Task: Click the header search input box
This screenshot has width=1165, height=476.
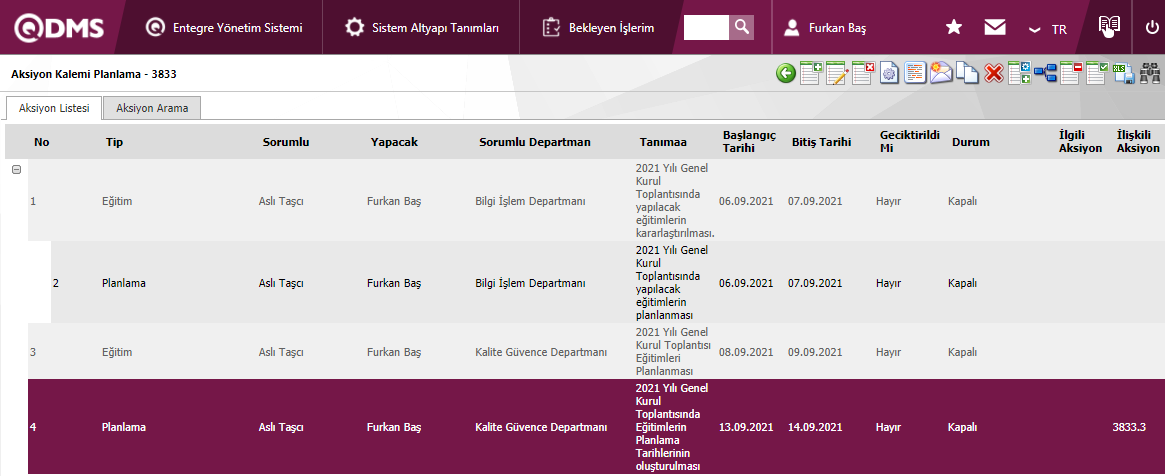Action: 705,27
